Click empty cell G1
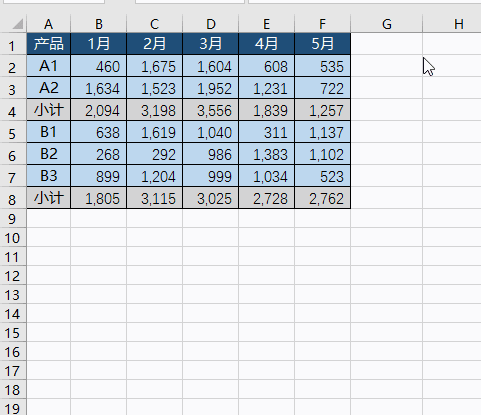 387,44
